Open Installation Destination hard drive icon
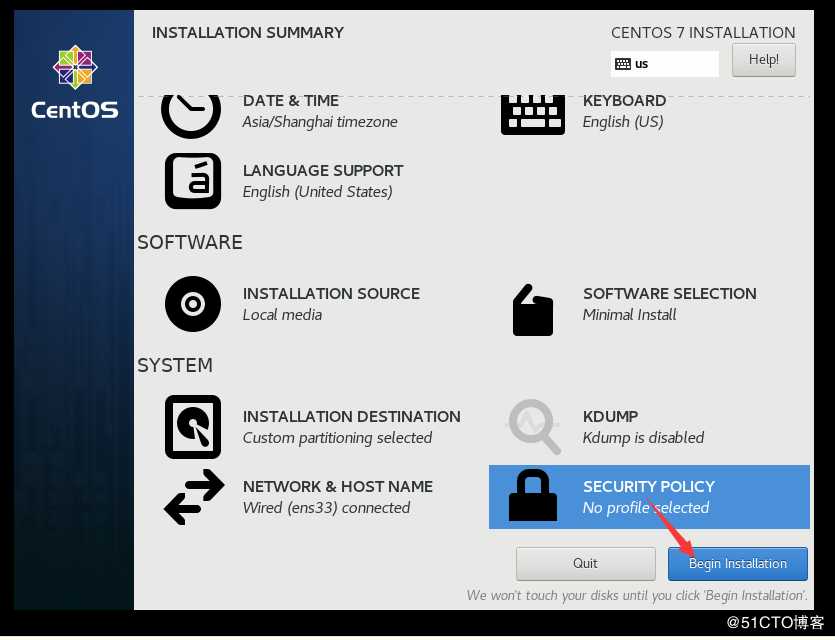This screenshot has width=835, height=640. click(x=193, y=427)
